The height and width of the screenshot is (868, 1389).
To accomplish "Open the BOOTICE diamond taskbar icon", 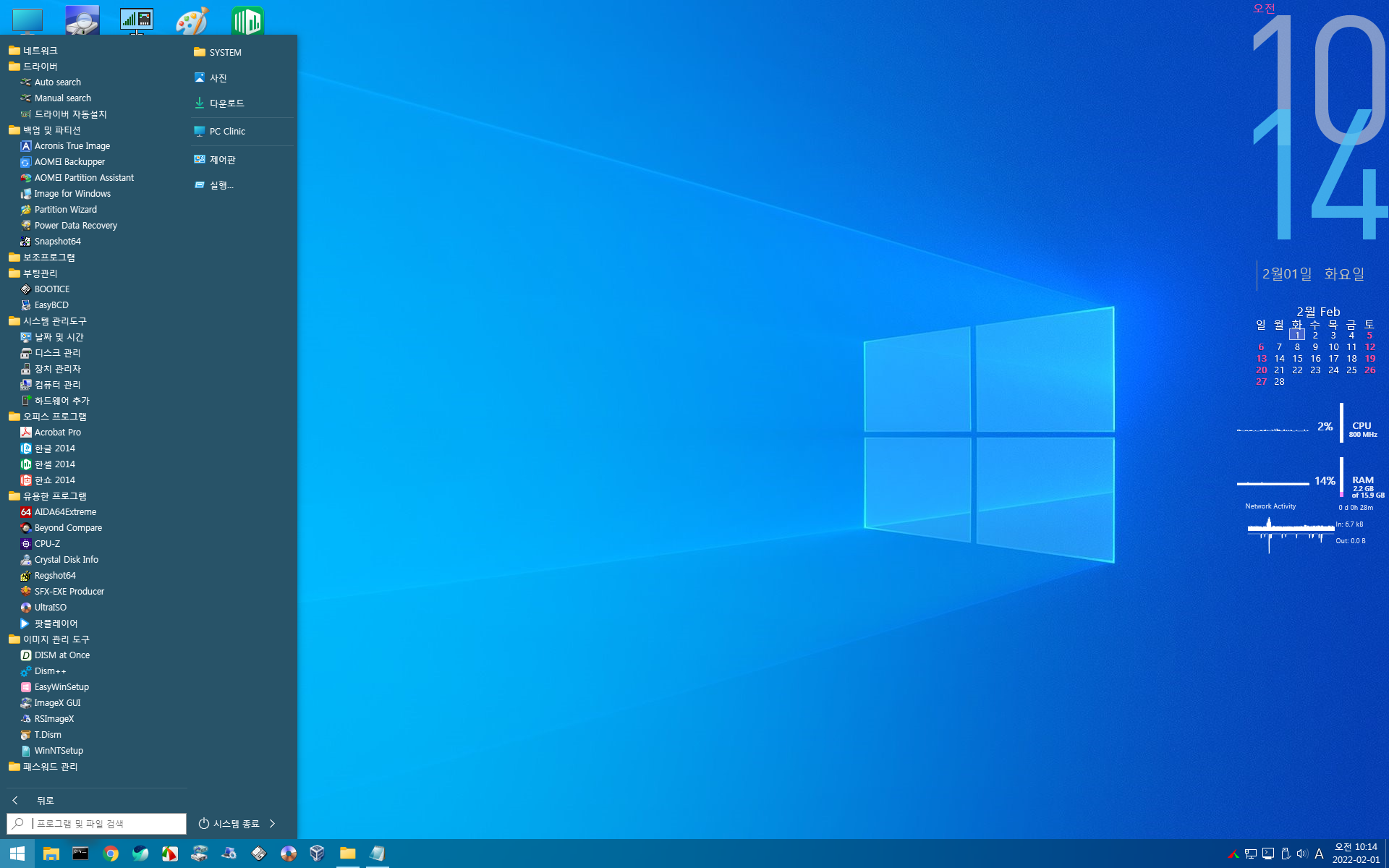I will click(x=259, y=854).
